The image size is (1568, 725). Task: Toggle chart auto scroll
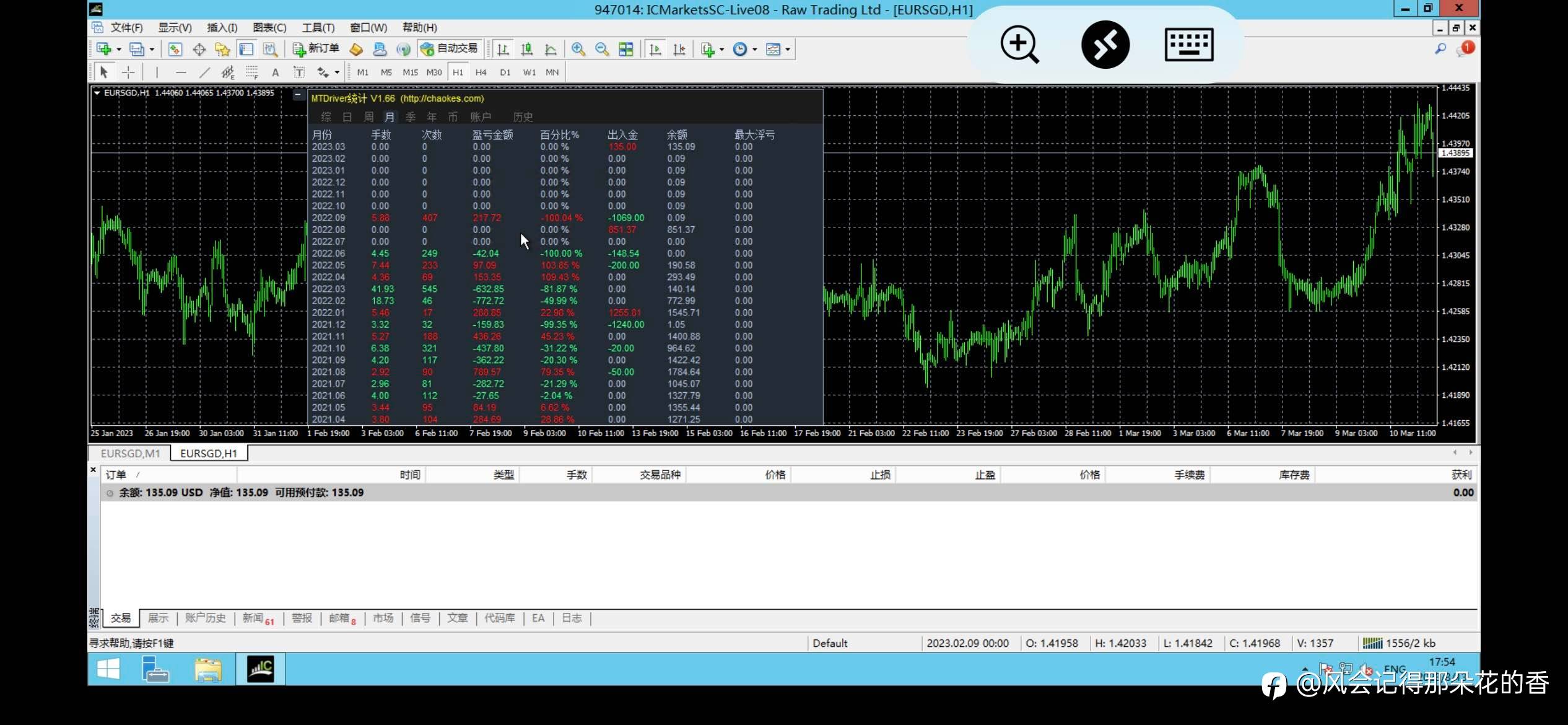coord(655,49)
